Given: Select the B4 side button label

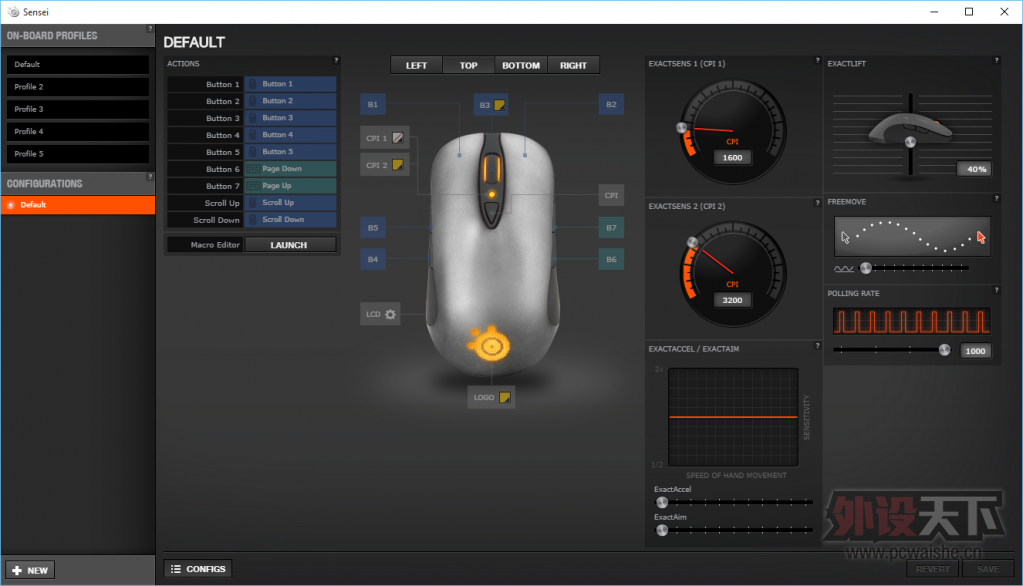Looking at the screenshot, I should click(373, 259).
